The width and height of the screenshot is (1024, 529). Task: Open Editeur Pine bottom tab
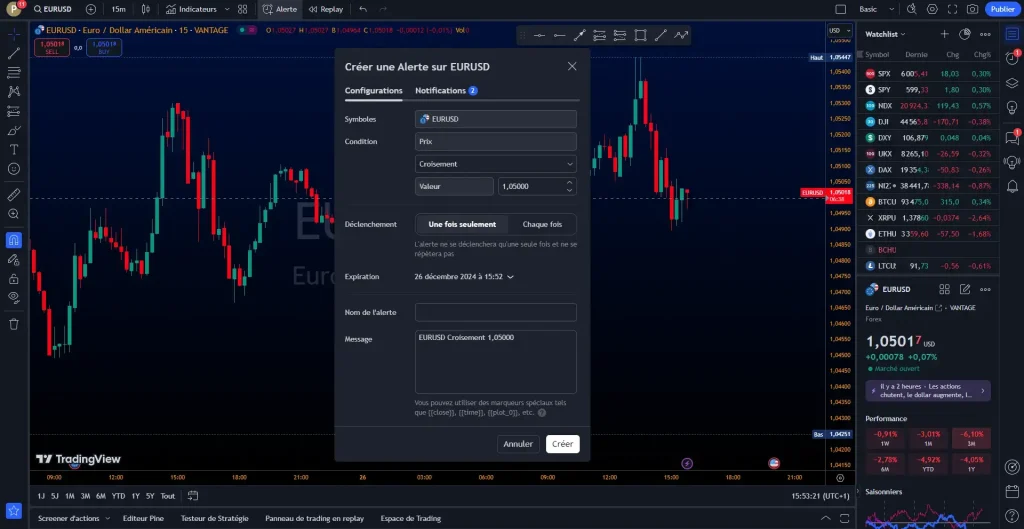143,519
